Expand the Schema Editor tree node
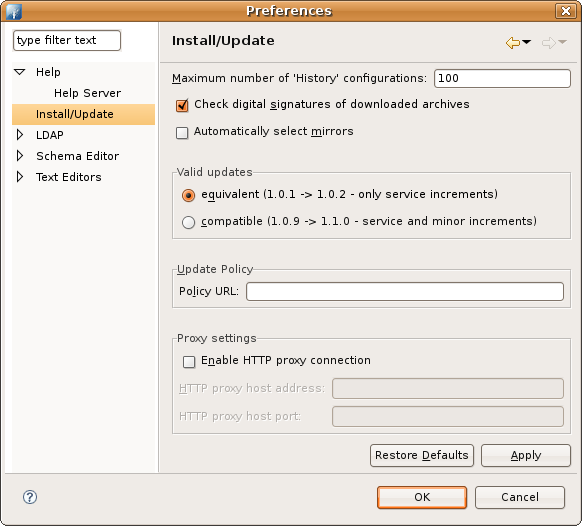The height and width of the screenshot is (526, 582). 20,156
